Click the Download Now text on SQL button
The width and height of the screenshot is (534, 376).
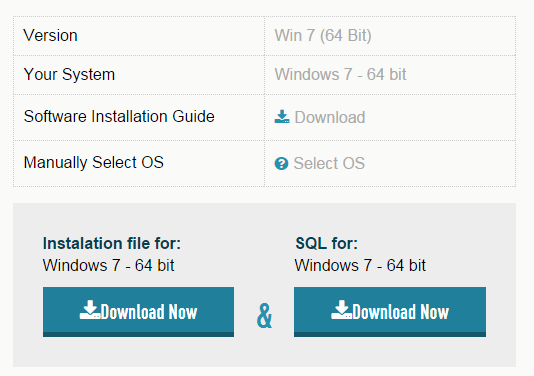400,312
